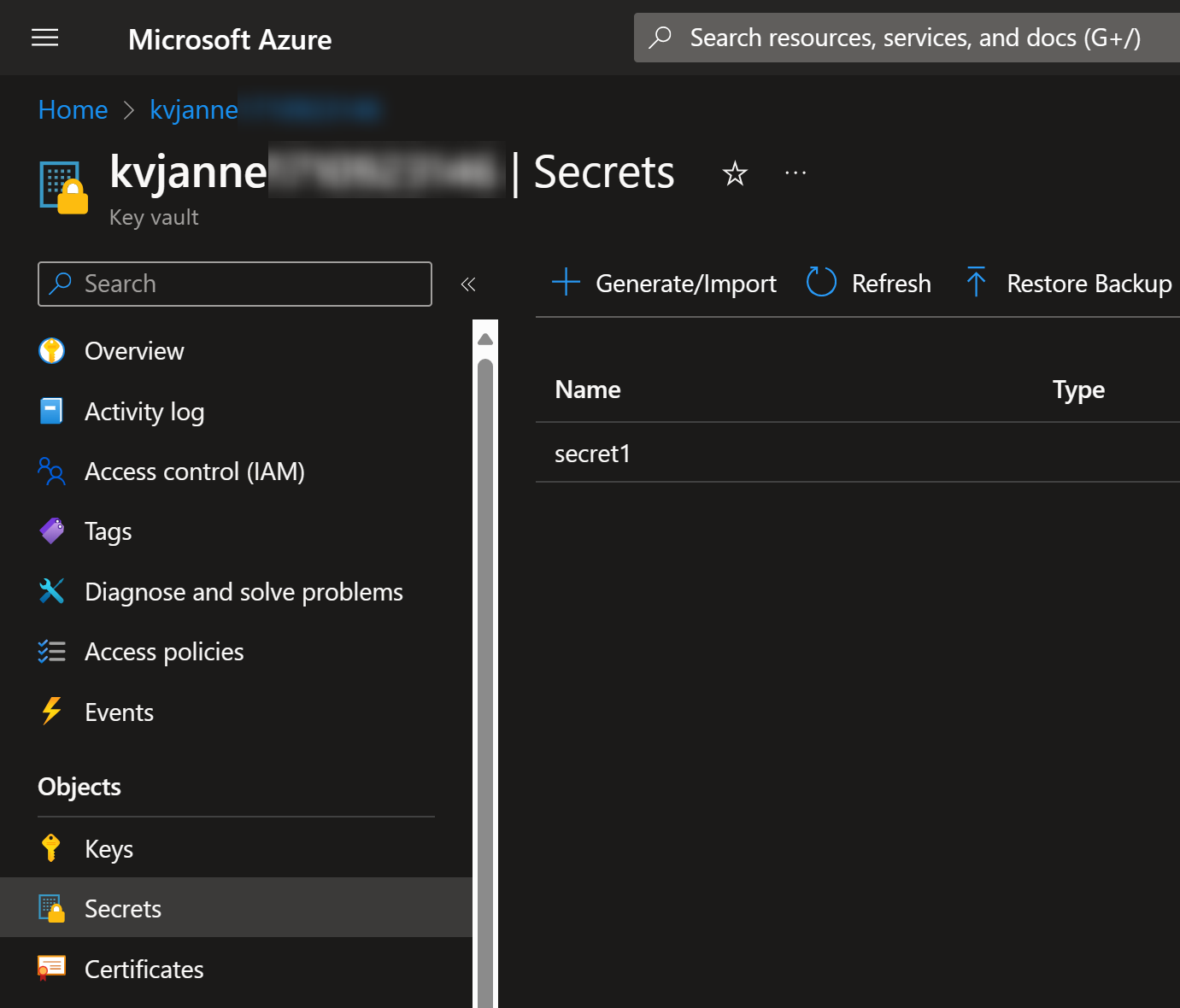Image resolution: width=1180 pixels, height=1008 pixels.
Task: Collapse the sidebar with double chevron
Action: tap(468, 284)
